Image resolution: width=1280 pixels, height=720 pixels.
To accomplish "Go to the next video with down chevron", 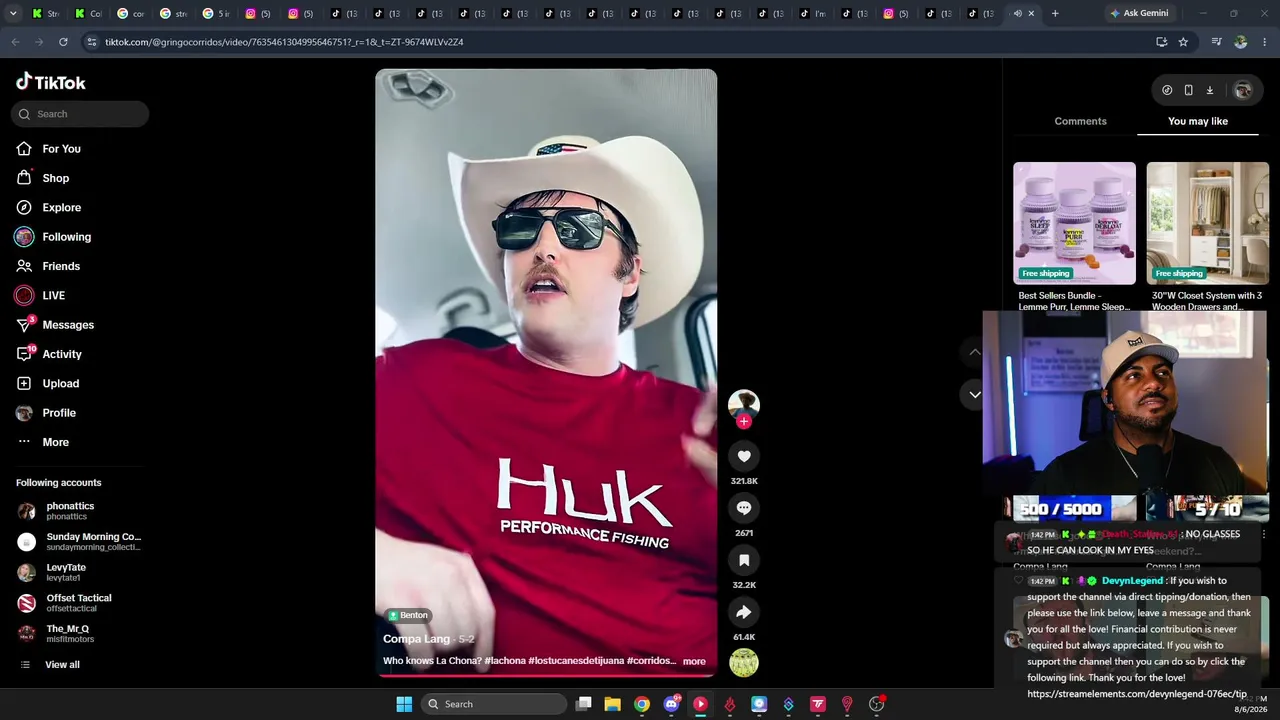I will pos(975,394).
